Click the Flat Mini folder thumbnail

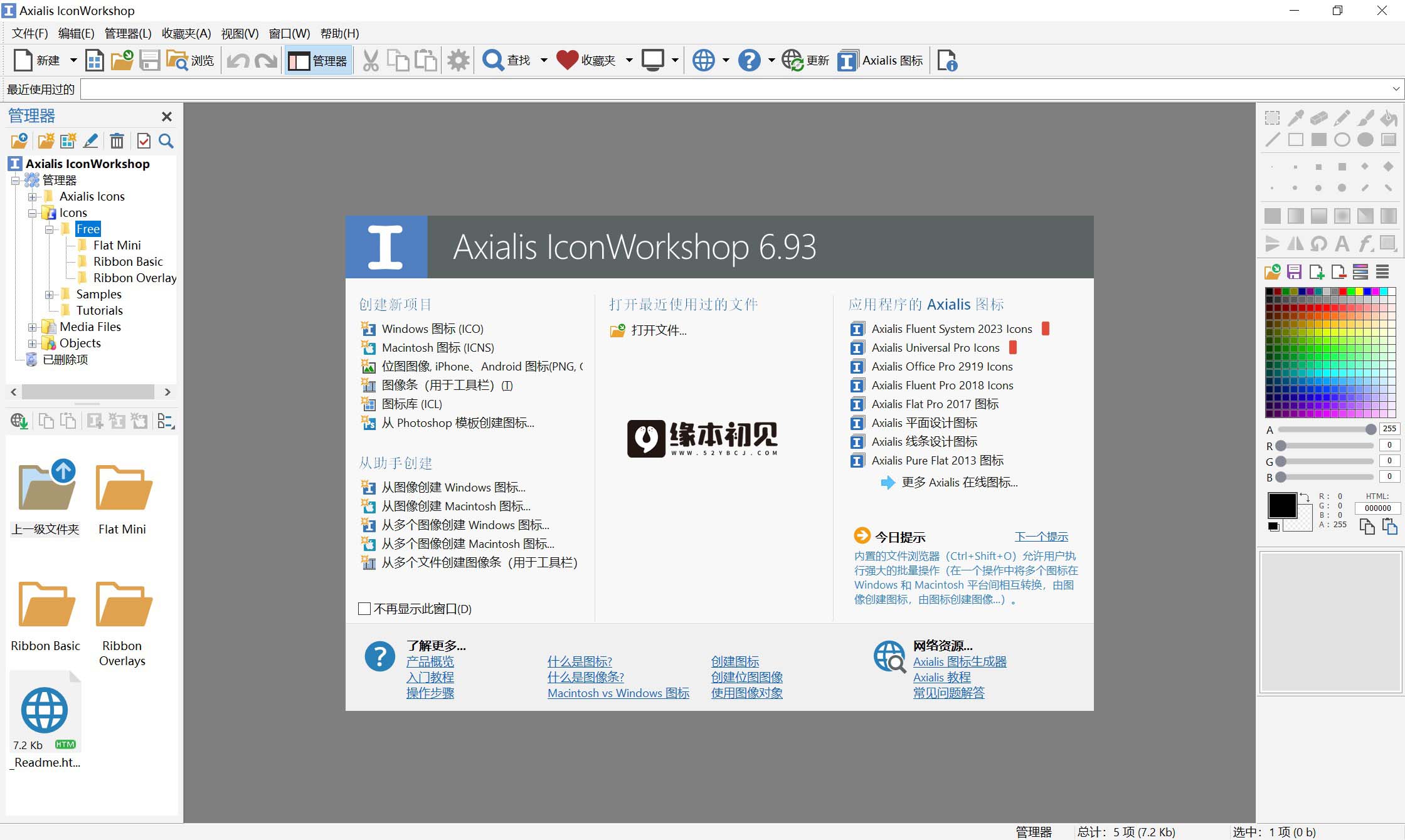tap(122, 498)
